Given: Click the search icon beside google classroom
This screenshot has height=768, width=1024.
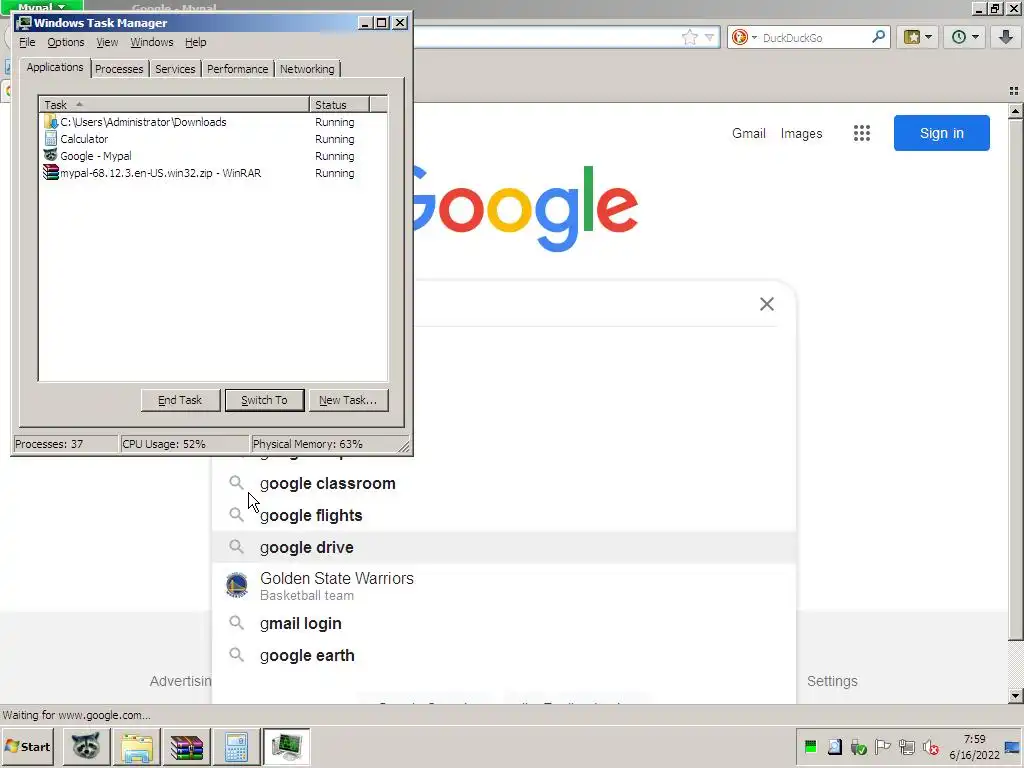Looking at the screenshot, I should click(x=236, y=483).
